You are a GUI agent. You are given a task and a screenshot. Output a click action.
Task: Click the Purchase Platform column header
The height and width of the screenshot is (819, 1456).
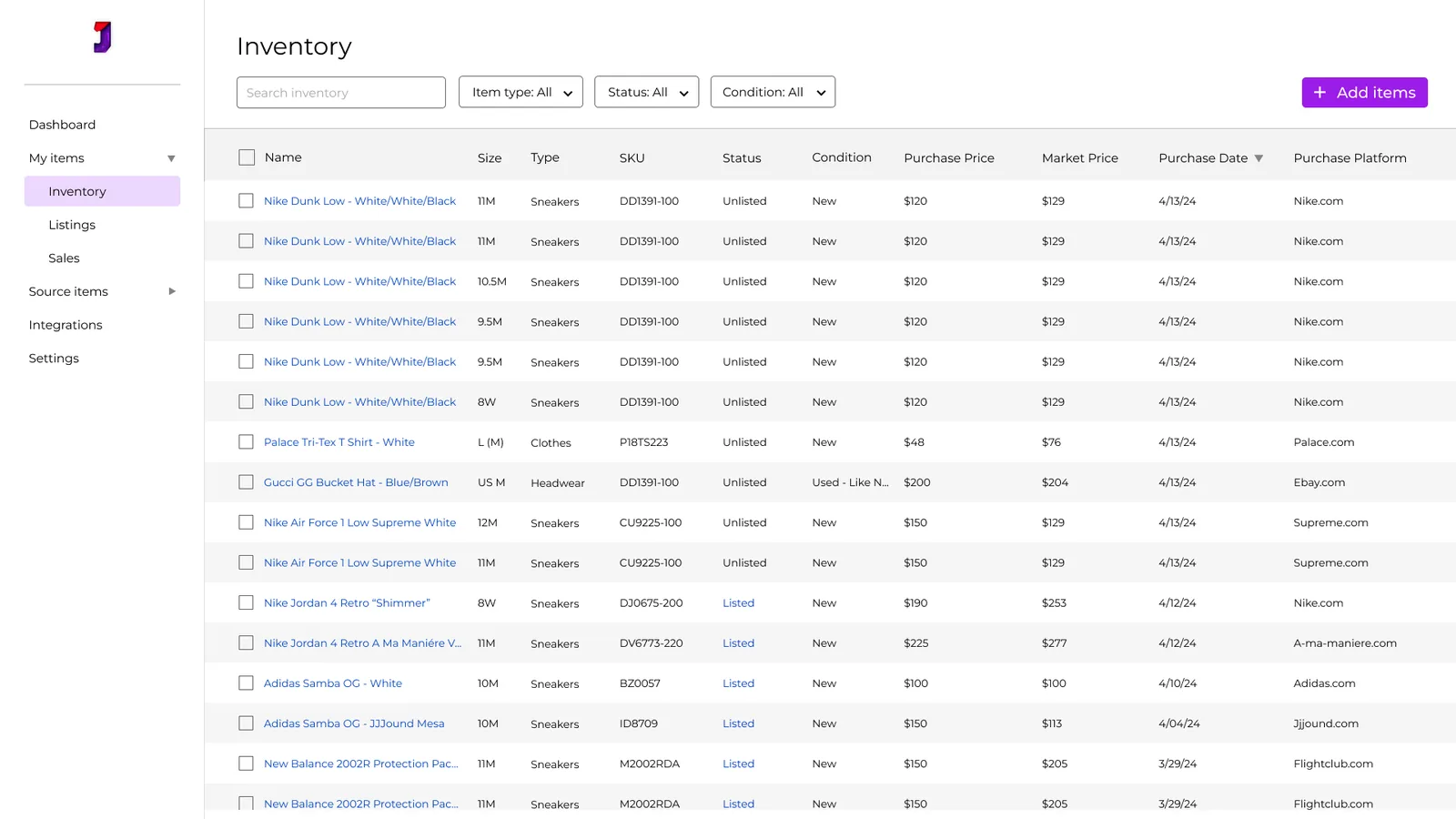pos(1350,158)
